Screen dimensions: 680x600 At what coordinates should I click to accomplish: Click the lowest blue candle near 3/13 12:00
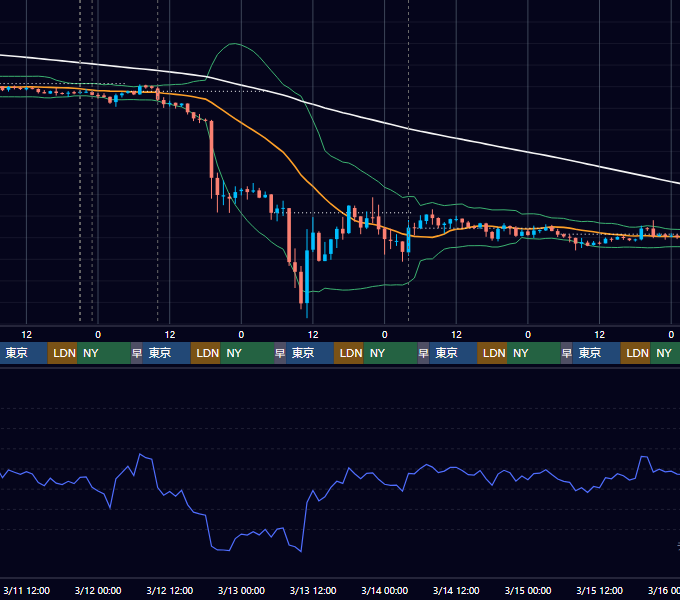point(307,277)
